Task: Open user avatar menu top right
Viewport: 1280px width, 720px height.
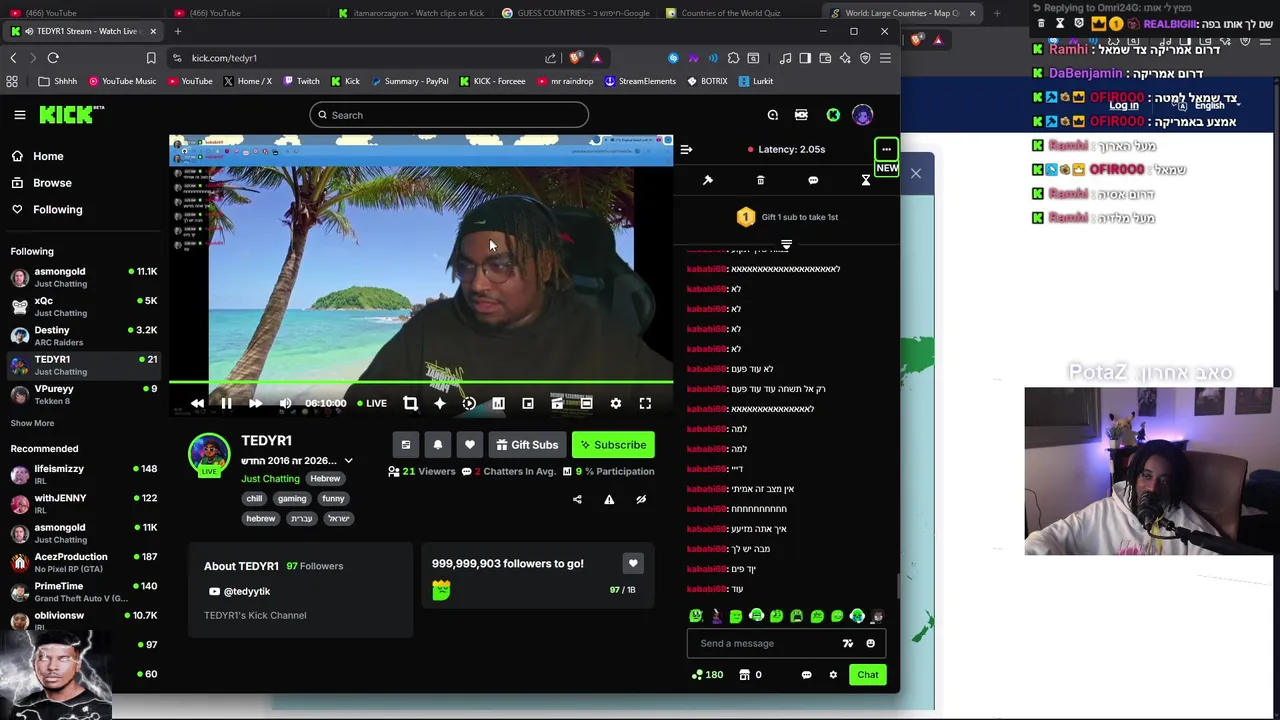Action: [x=862, y=115]
